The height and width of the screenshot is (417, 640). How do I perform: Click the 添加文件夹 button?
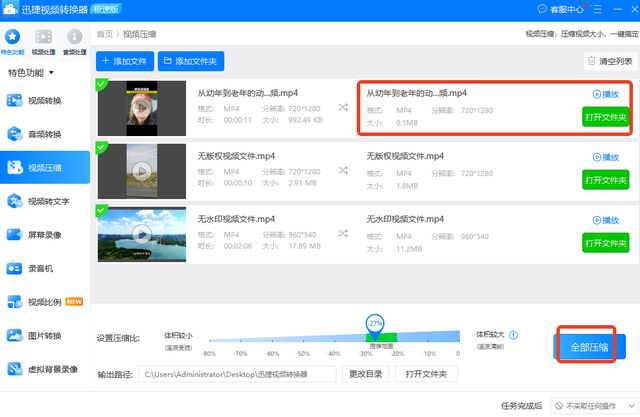click(x=191, y=61)
